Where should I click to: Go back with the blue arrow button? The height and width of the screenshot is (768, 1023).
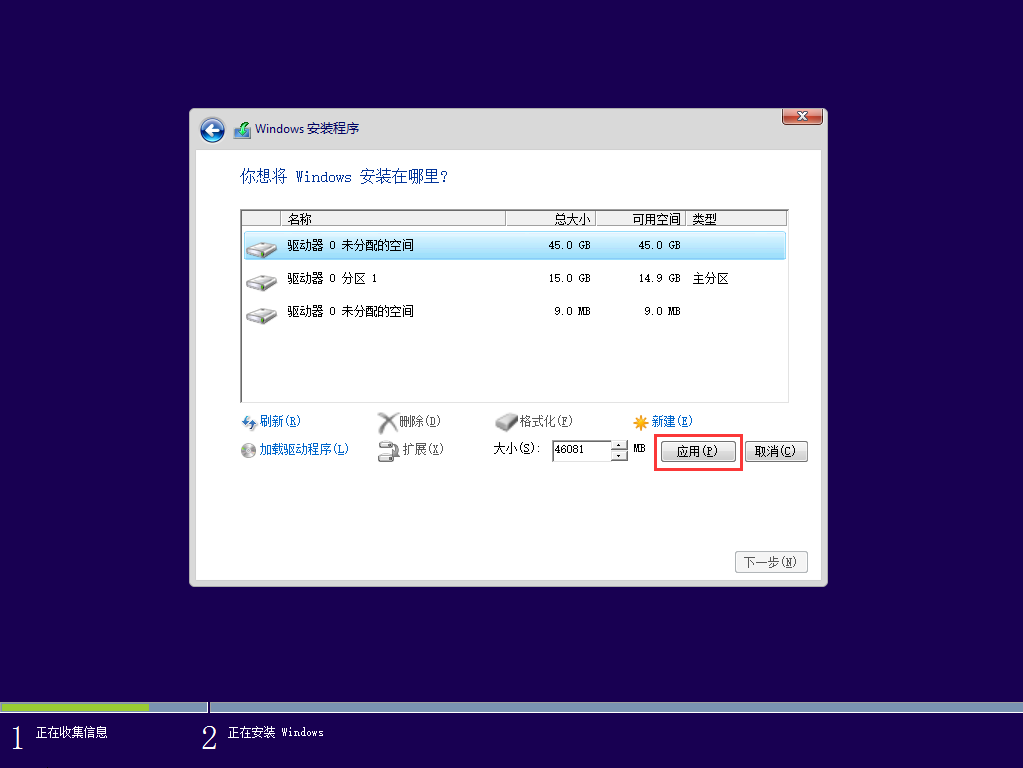point(212,130)
